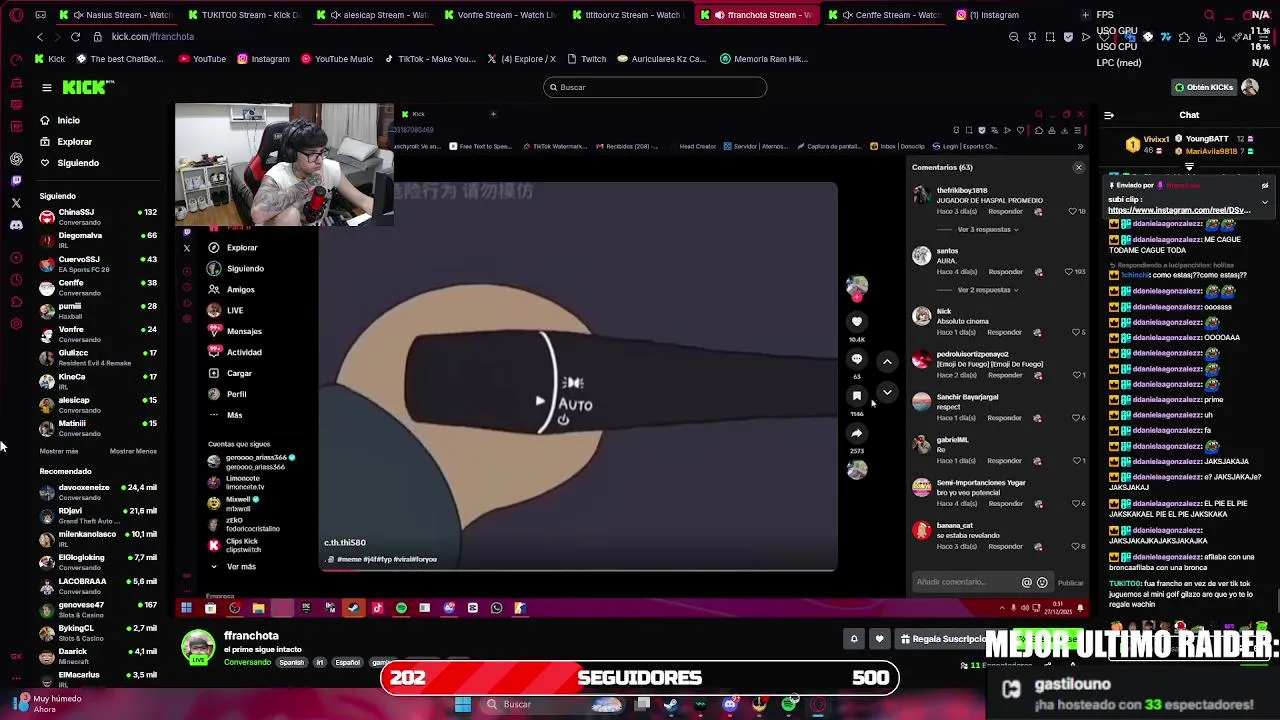Open Twitch bookmark
The height and width of the screenshot is (720, 1280).
pyautogui.click(x=587, y=59)
